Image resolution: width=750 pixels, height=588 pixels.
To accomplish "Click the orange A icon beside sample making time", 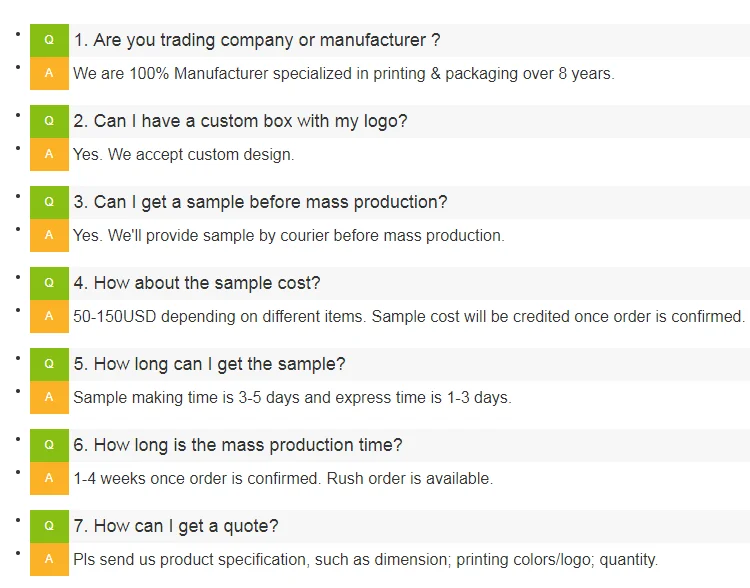I will tap(49, 397).
